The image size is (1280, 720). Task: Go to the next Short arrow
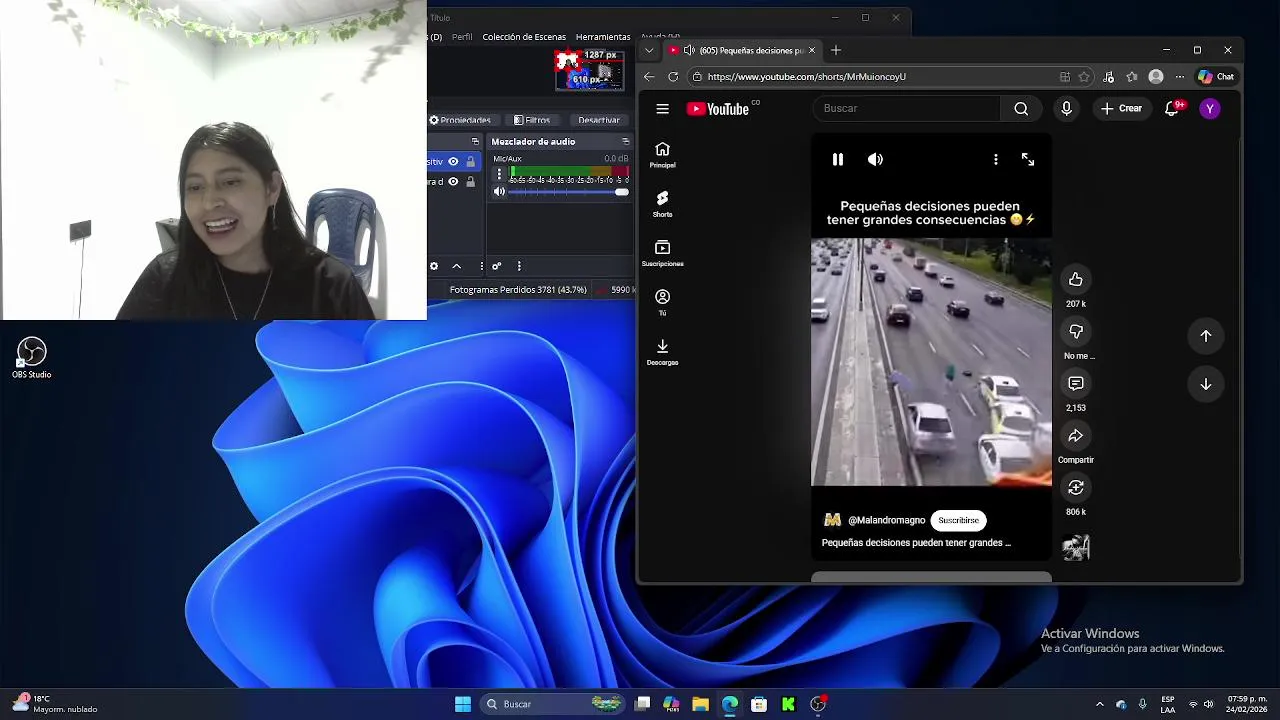[x=1206, y=384]
